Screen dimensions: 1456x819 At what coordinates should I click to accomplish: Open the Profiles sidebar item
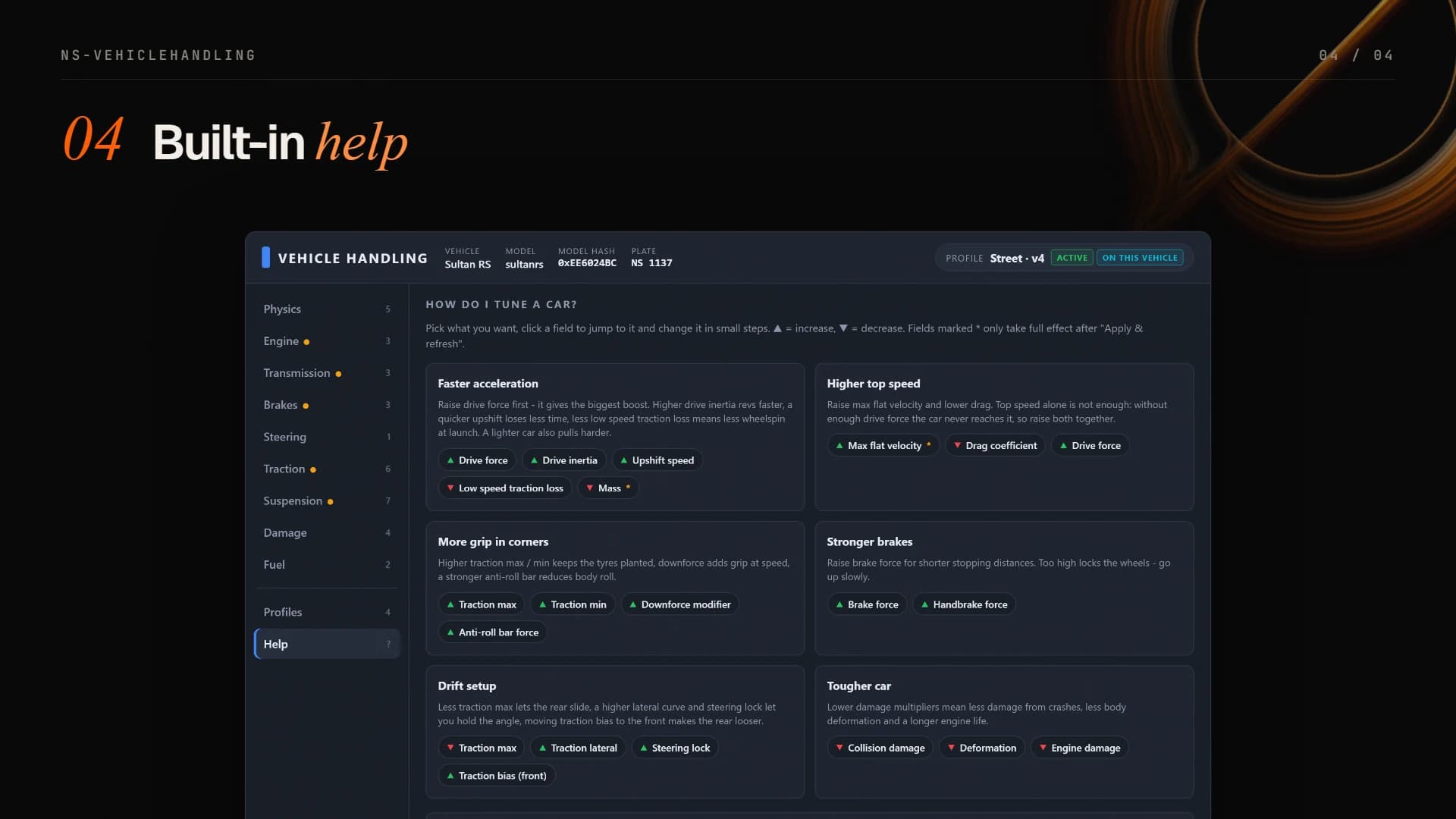(327, 612)
